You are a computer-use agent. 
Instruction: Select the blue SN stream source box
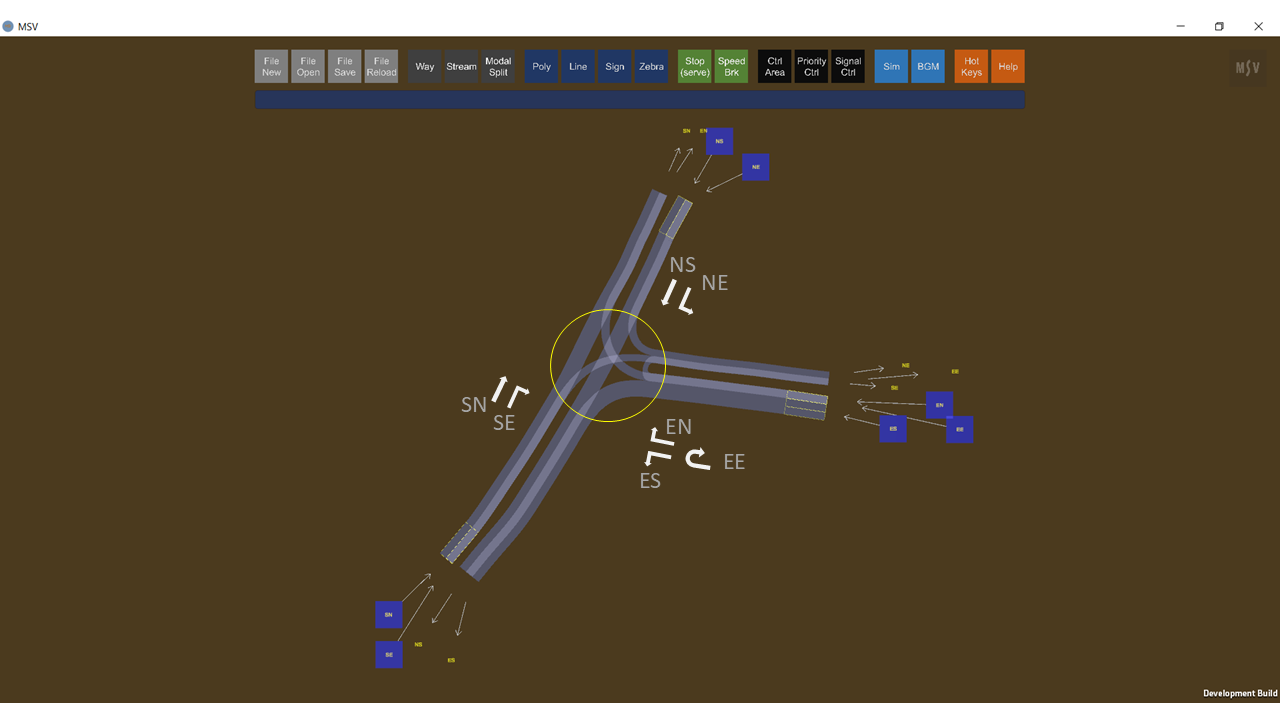389,615
